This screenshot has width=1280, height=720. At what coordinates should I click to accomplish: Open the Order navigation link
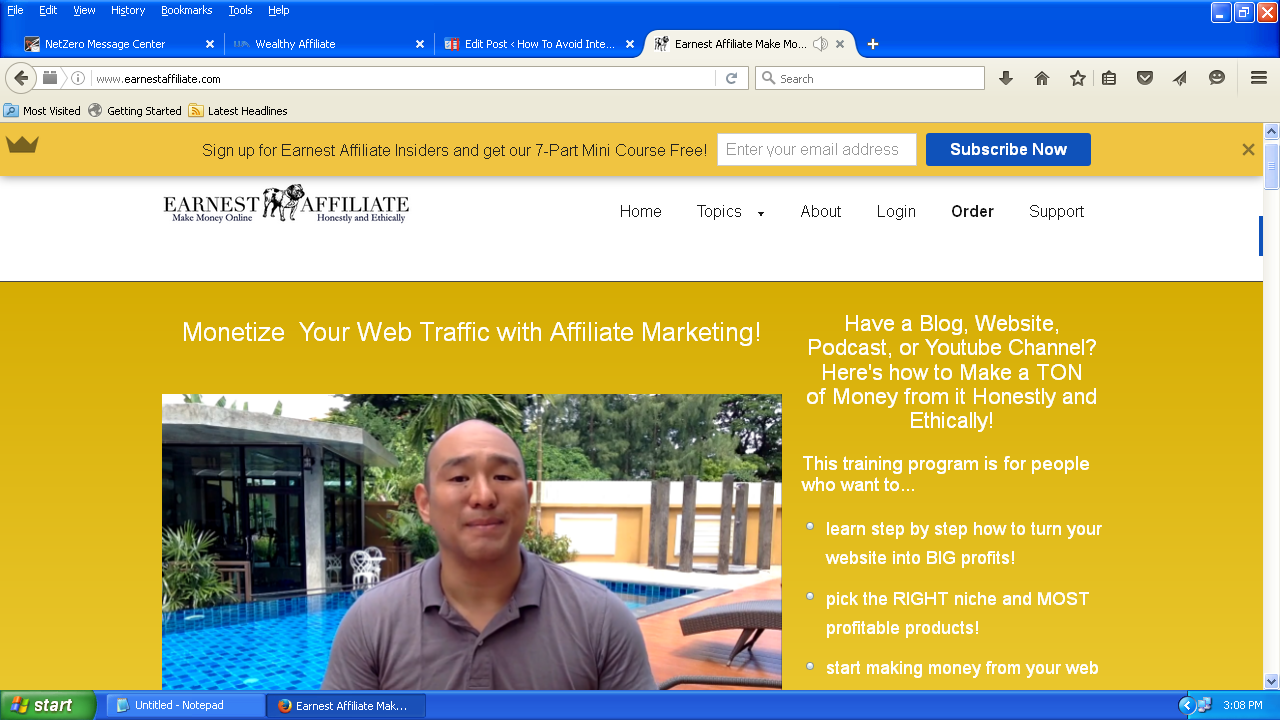coord(972,212)
